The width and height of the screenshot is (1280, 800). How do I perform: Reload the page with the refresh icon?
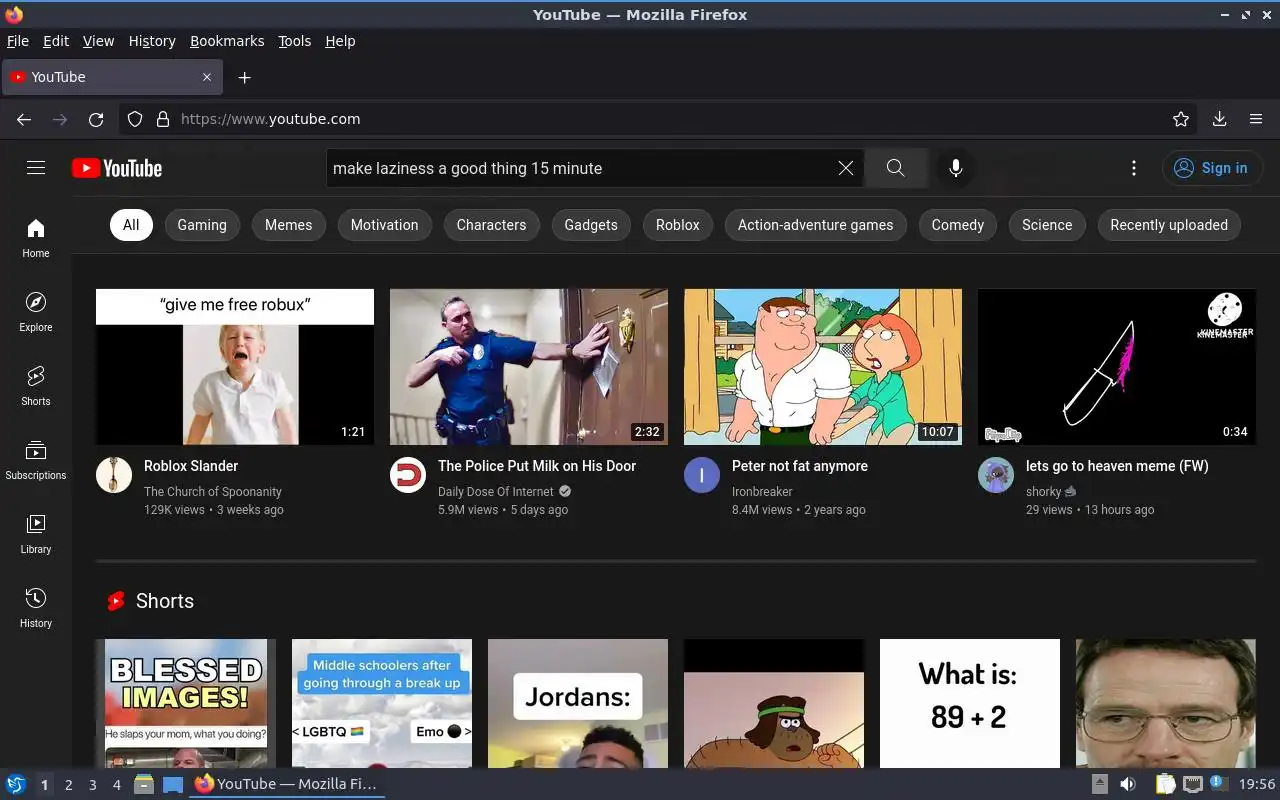(96, 119)
